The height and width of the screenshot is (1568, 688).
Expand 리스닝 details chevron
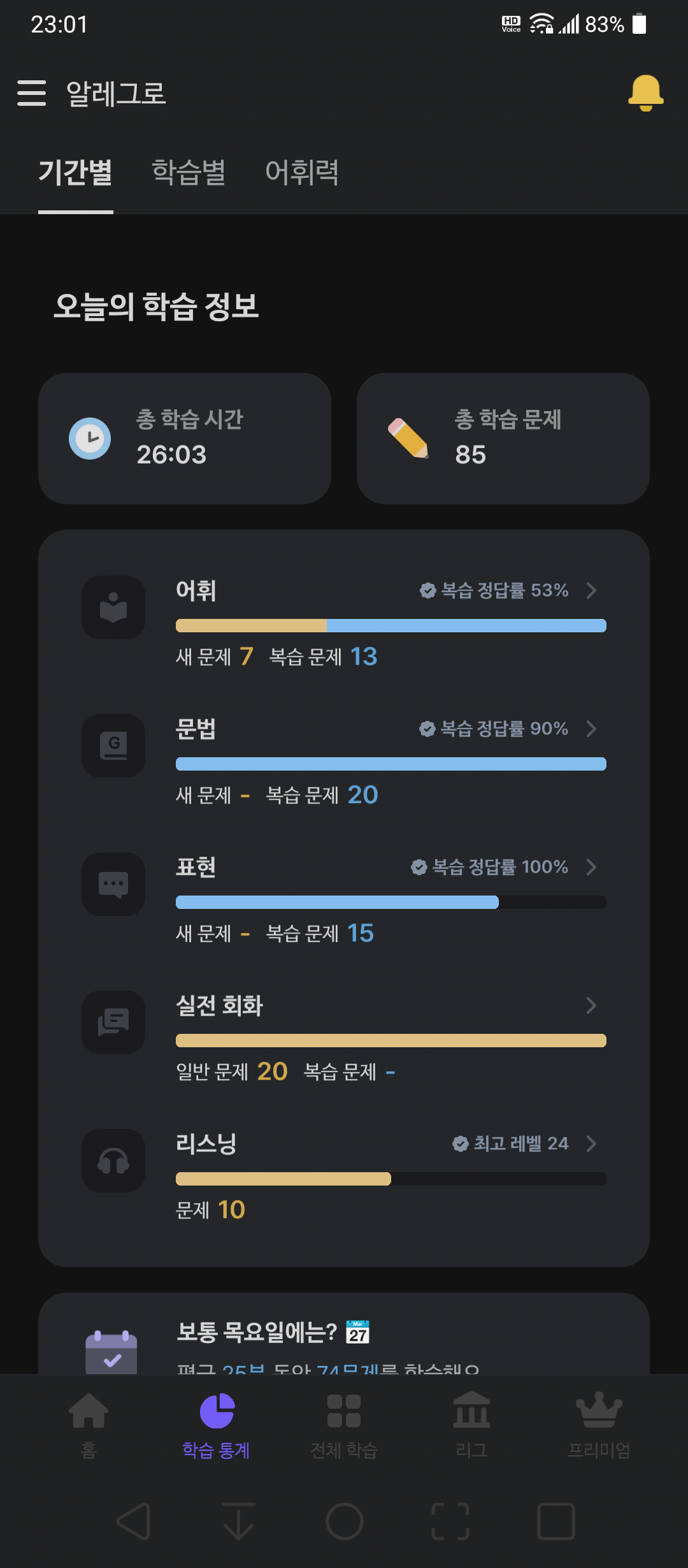click(591, 1143)
